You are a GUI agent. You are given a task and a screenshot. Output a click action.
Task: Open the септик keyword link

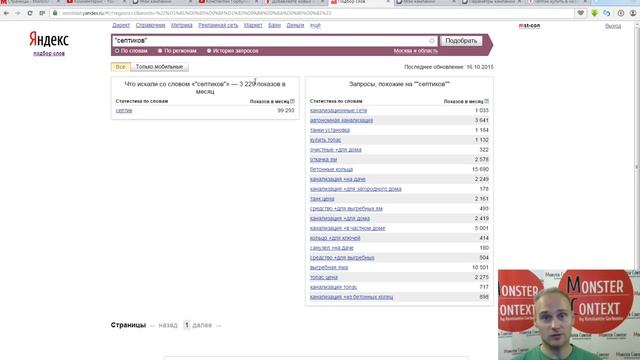(124, 111)
